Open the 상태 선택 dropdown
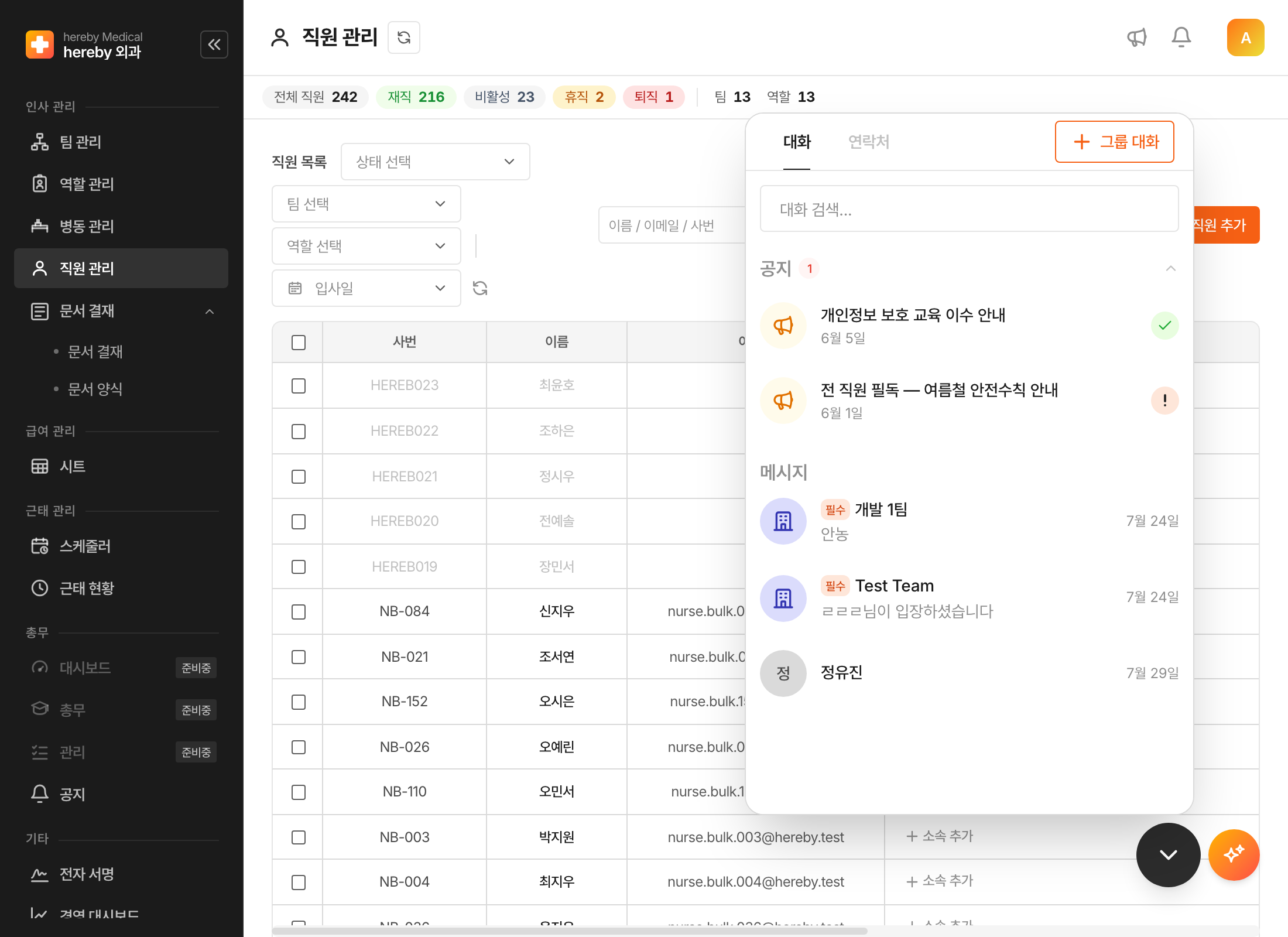Image resolution: width=1288 pixels, height=937 pixels. tap(436, 162)
